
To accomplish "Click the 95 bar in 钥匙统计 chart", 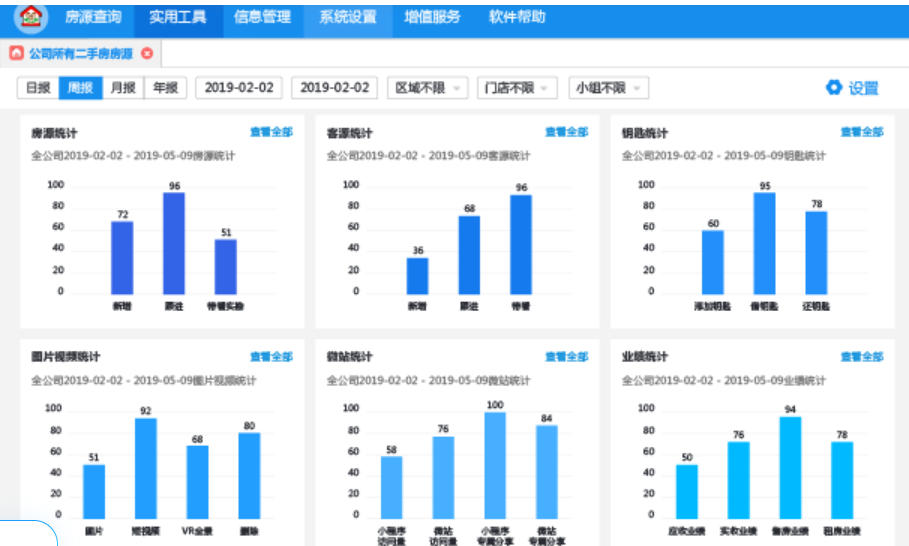I will [765, 243].
